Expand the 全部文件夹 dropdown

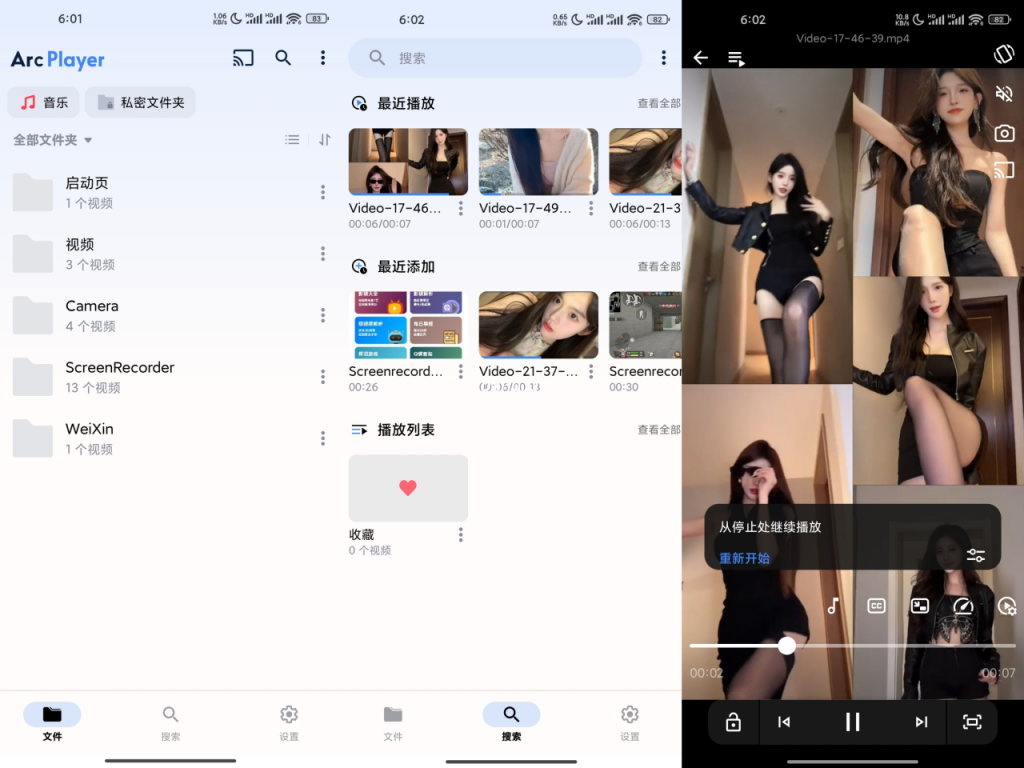[x=52, y=140]
